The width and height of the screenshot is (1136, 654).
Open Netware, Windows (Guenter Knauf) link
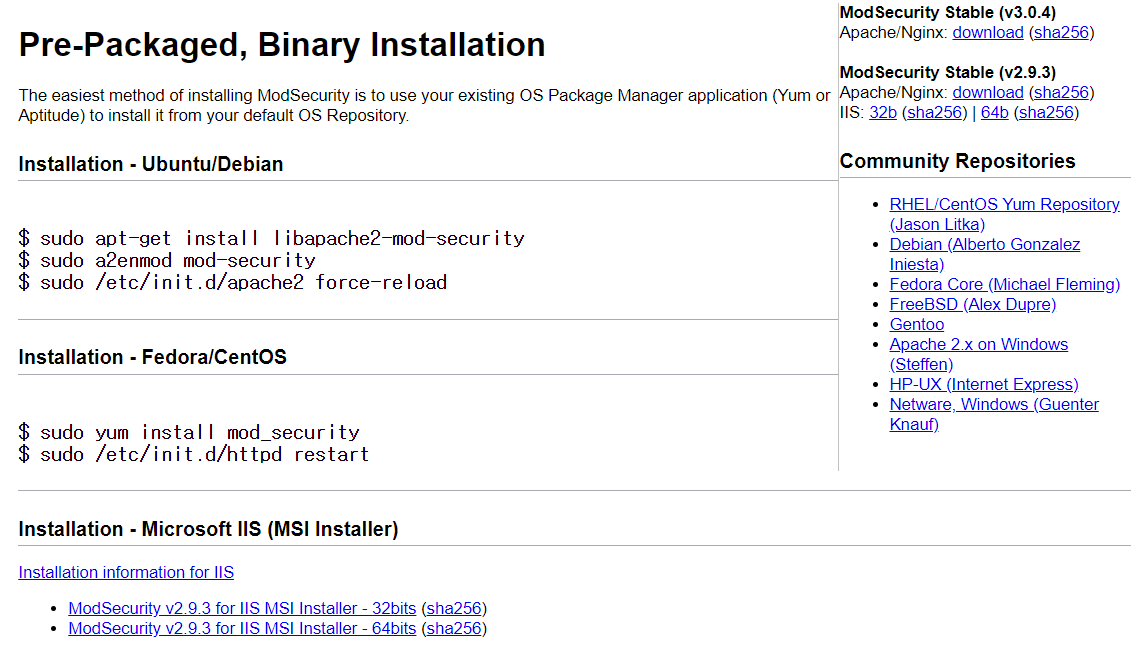click(993, 414)
